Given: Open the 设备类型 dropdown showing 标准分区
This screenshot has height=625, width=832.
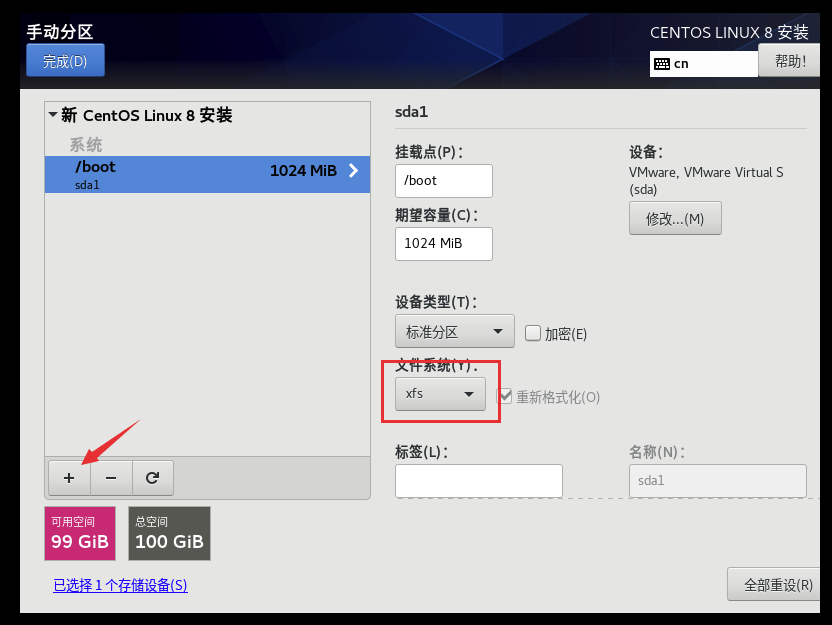Looking at the screenshot, I should pos(455,331).
